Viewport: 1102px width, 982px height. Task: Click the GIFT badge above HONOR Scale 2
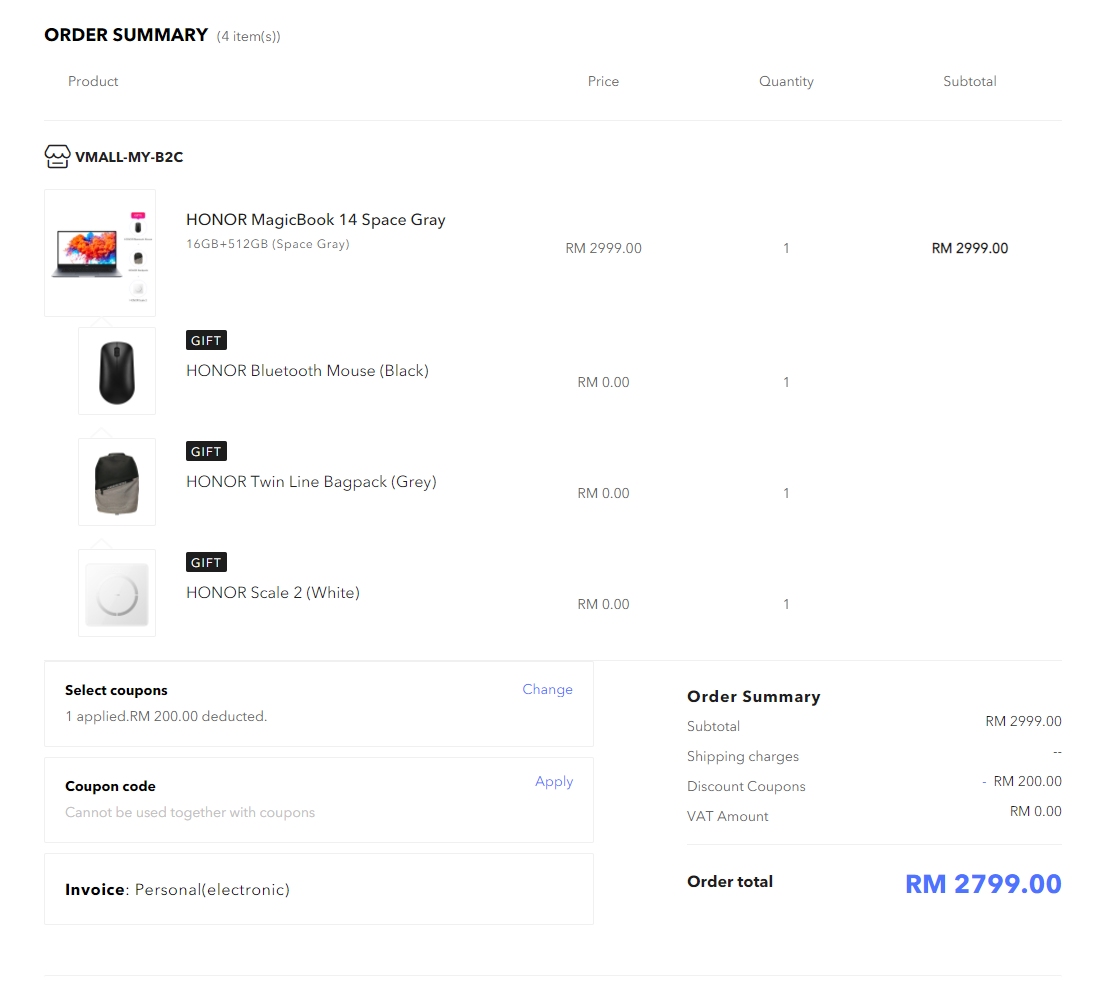point(206,563)
